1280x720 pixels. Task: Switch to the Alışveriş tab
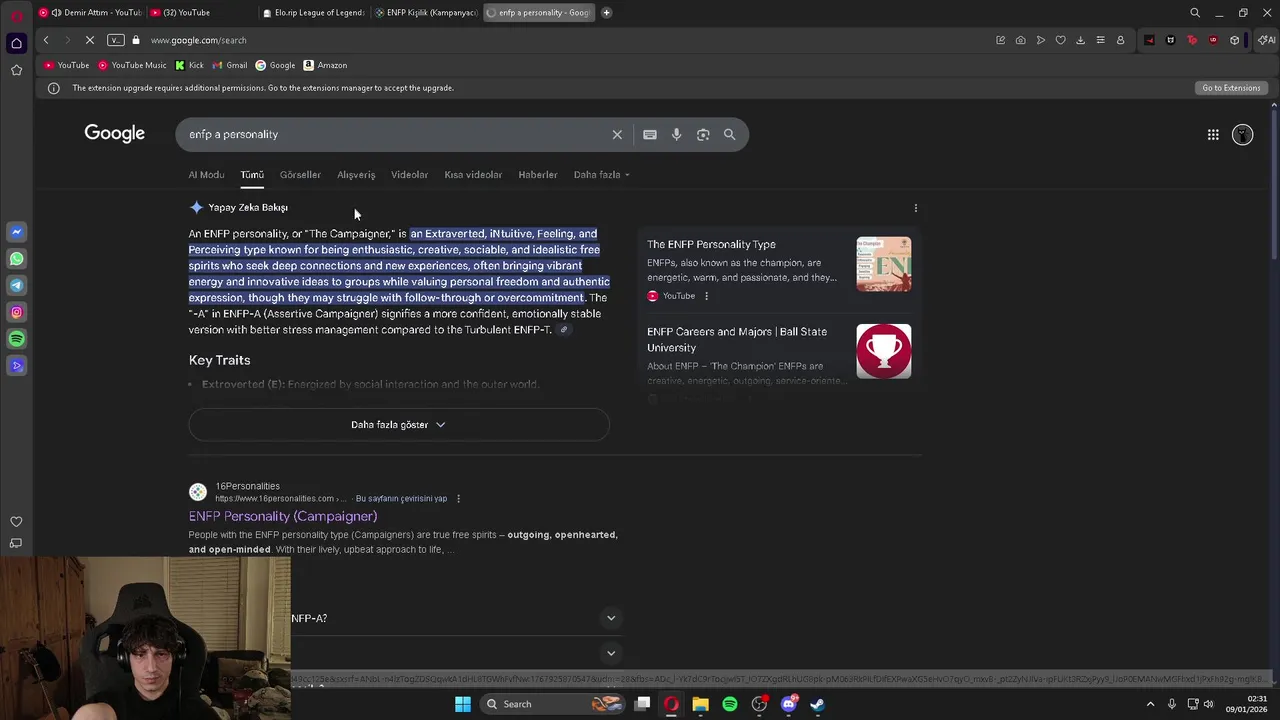[x=356, y=175]
